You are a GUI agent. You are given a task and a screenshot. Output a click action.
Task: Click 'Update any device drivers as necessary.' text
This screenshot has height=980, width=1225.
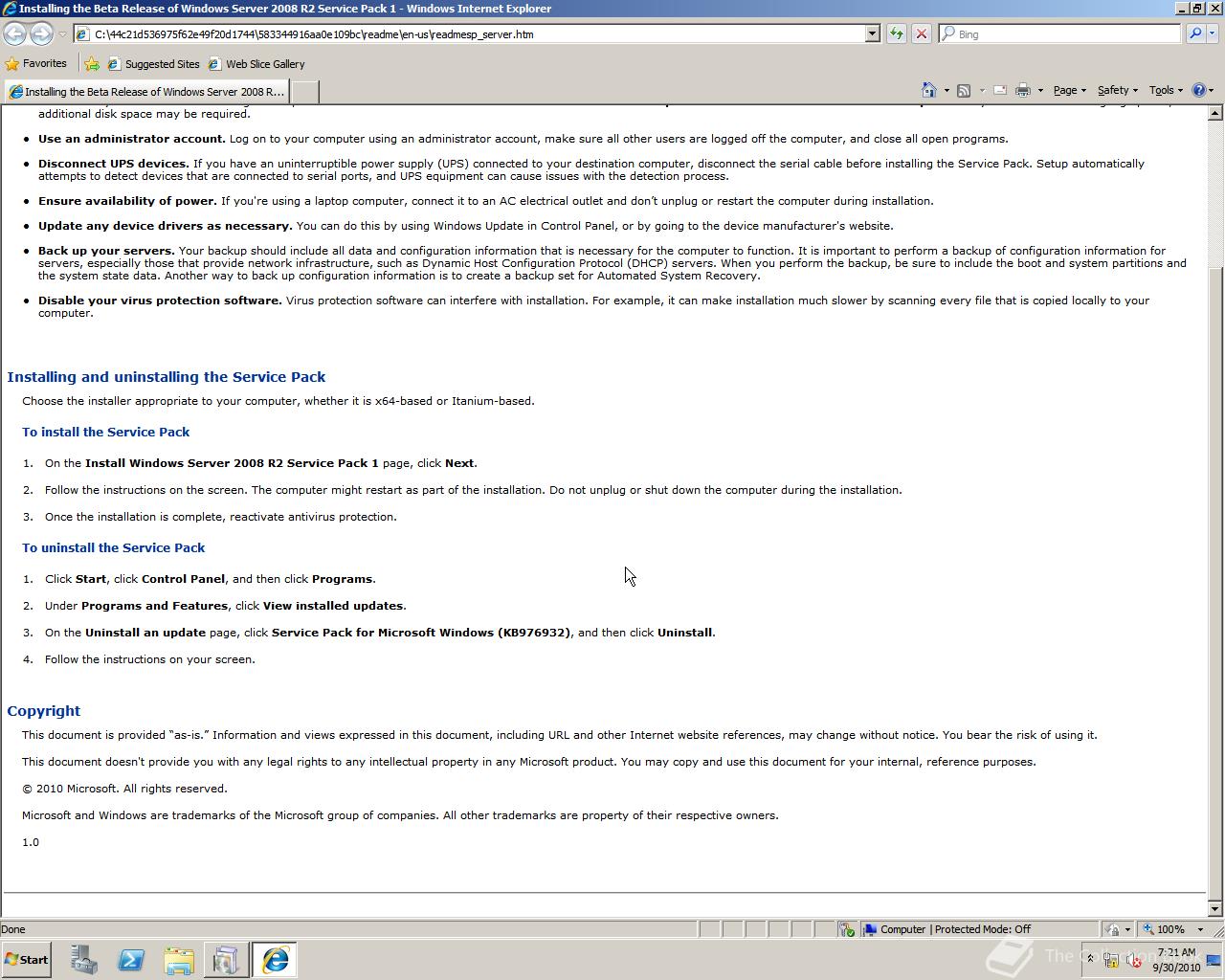(166, 226)
